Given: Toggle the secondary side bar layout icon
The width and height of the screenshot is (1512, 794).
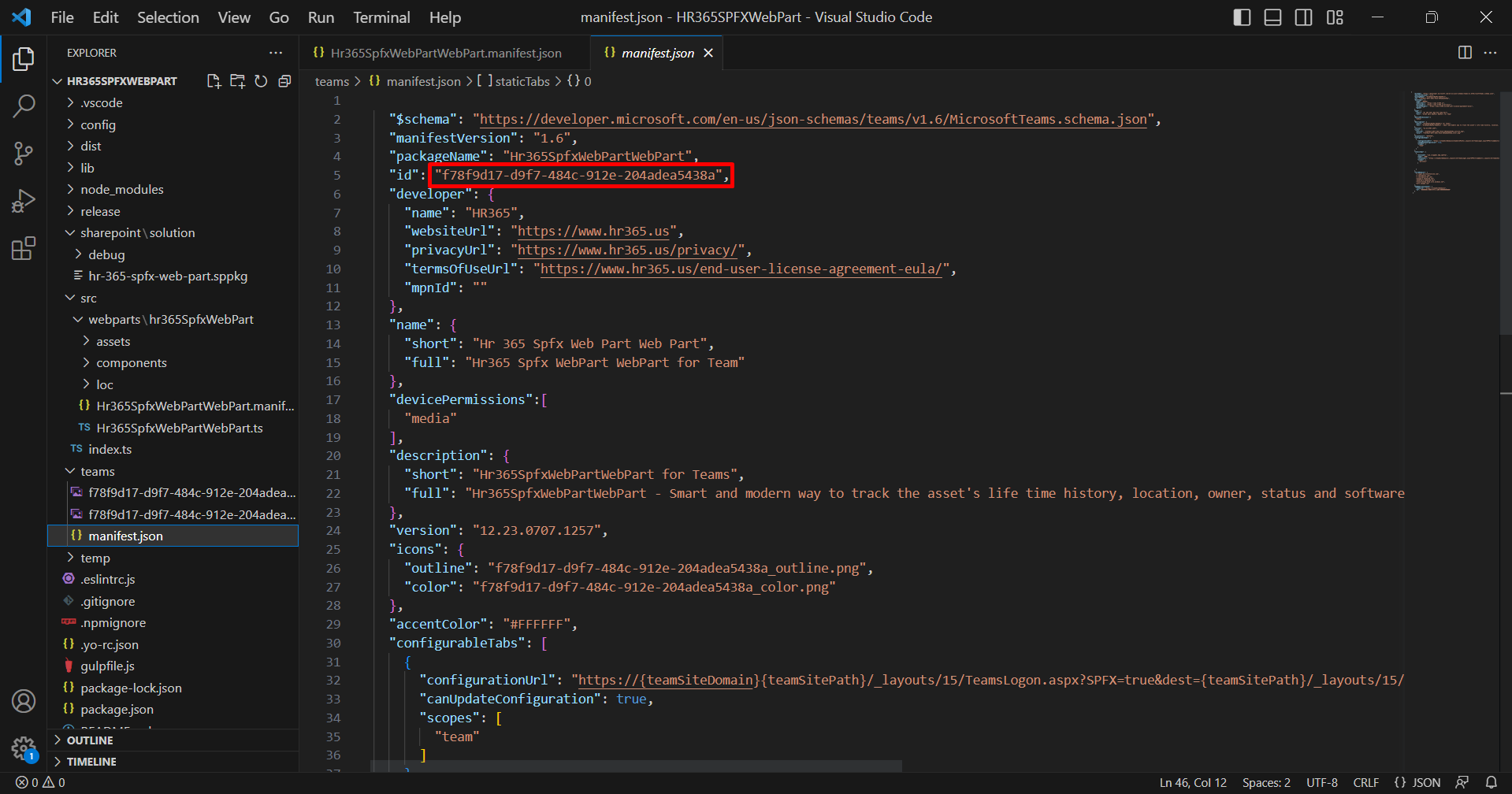Looking at the screenshot, I should point(1303,17).
